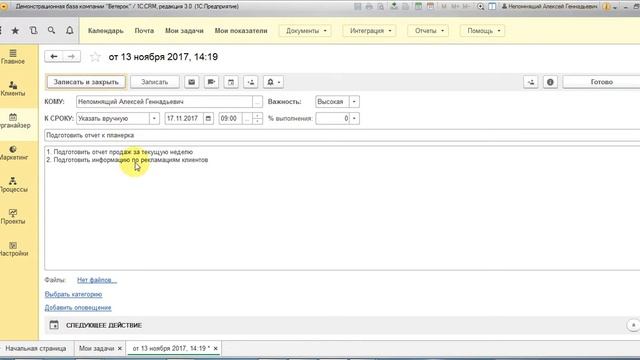
Task: Click the % выполнения value field
Action: [332, 118]
